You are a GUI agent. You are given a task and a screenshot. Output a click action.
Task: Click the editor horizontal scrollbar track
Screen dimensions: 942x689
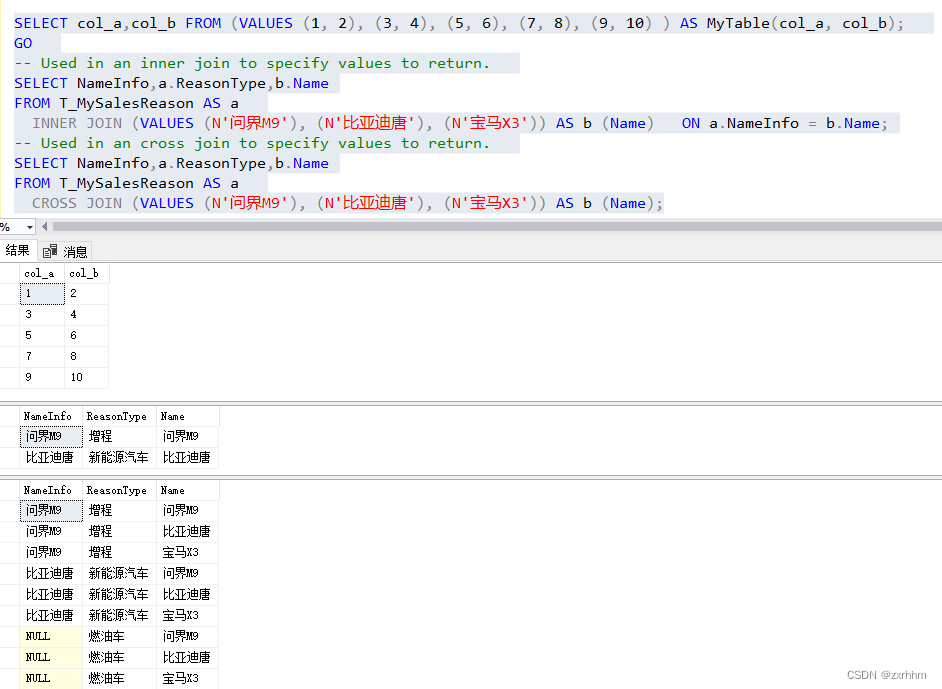click(x=497, y=226)
